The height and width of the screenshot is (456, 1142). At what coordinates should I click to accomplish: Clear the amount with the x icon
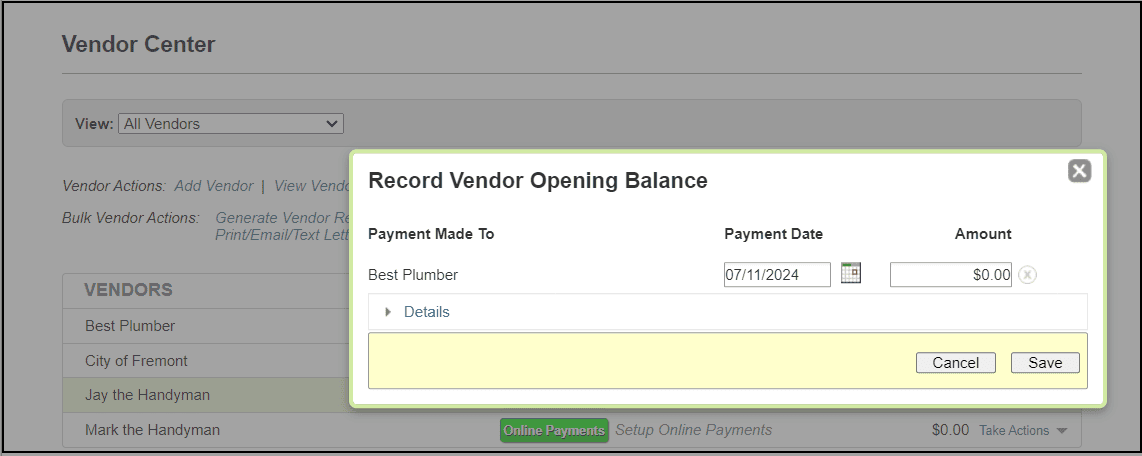[x=1027, y=275]
